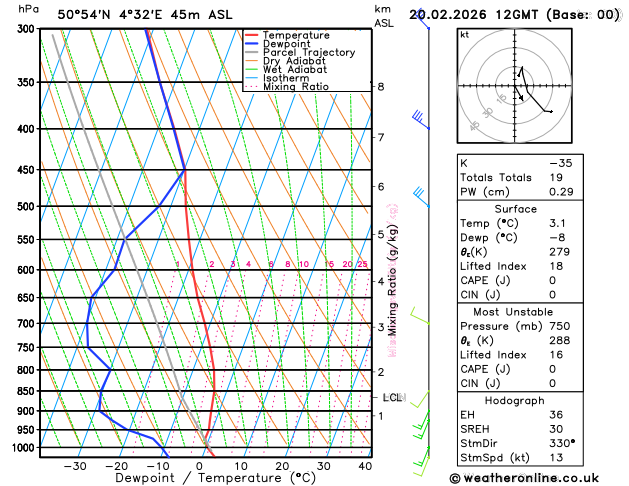Click the surface theta-e value '279'
The height and width of the screenshot is (486, 629).
pyautogui.click(x=560, y=252)
